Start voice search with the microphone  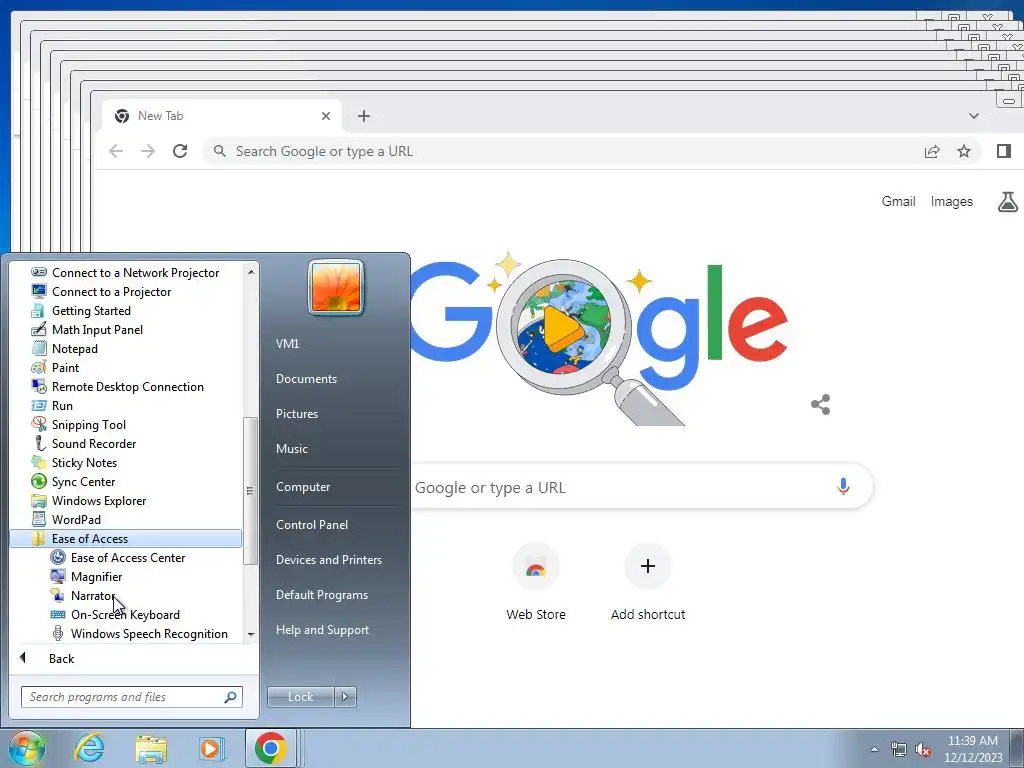point(843,487)
